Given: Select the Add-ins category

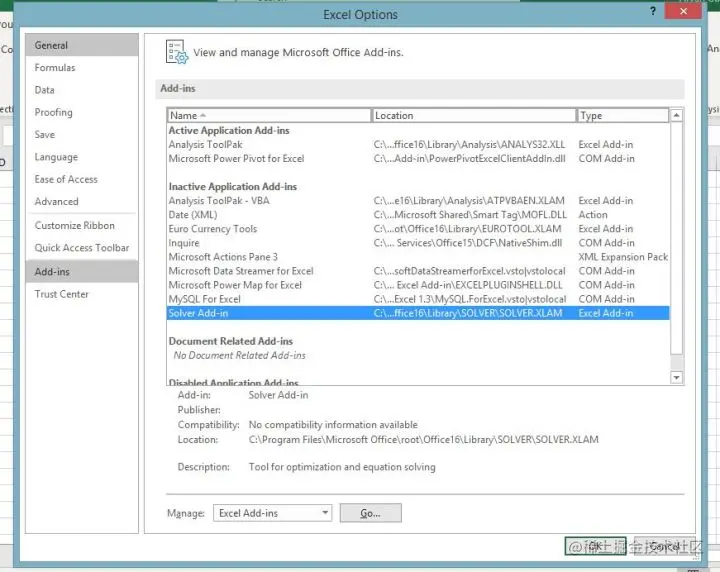Looking at the screenshot, I should (82, 272).
